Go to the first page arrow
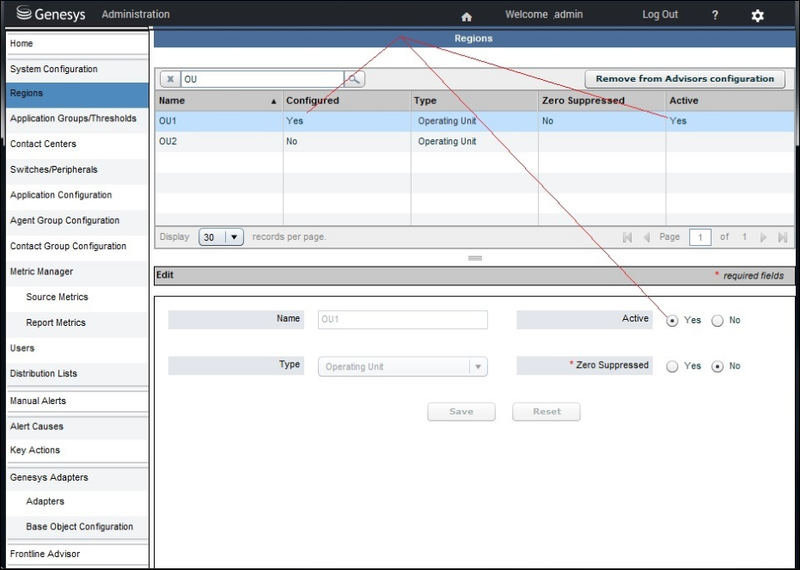 (x=627, y=237)
